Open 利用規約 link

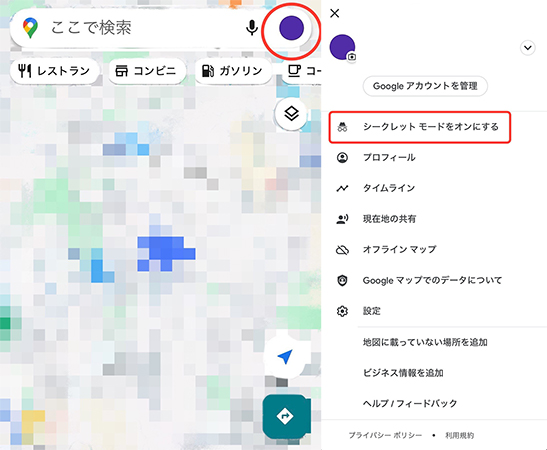[x=459, y=435]
